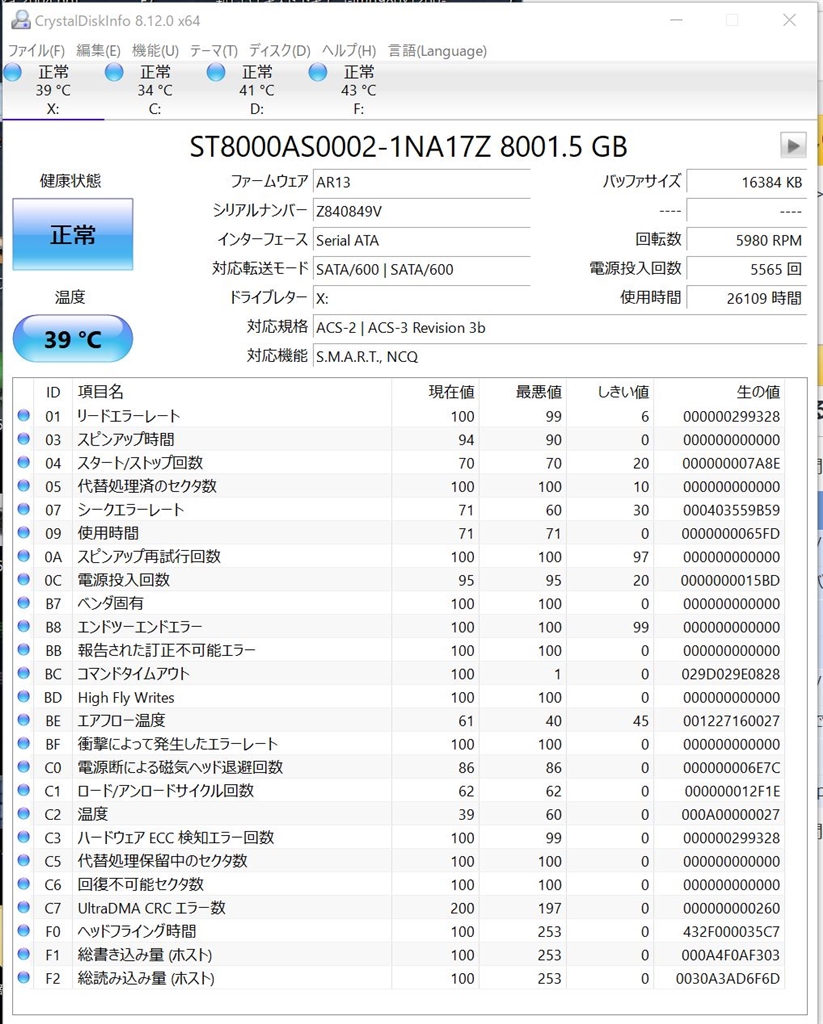Open the ディスク(D) menu

[280, 50]
